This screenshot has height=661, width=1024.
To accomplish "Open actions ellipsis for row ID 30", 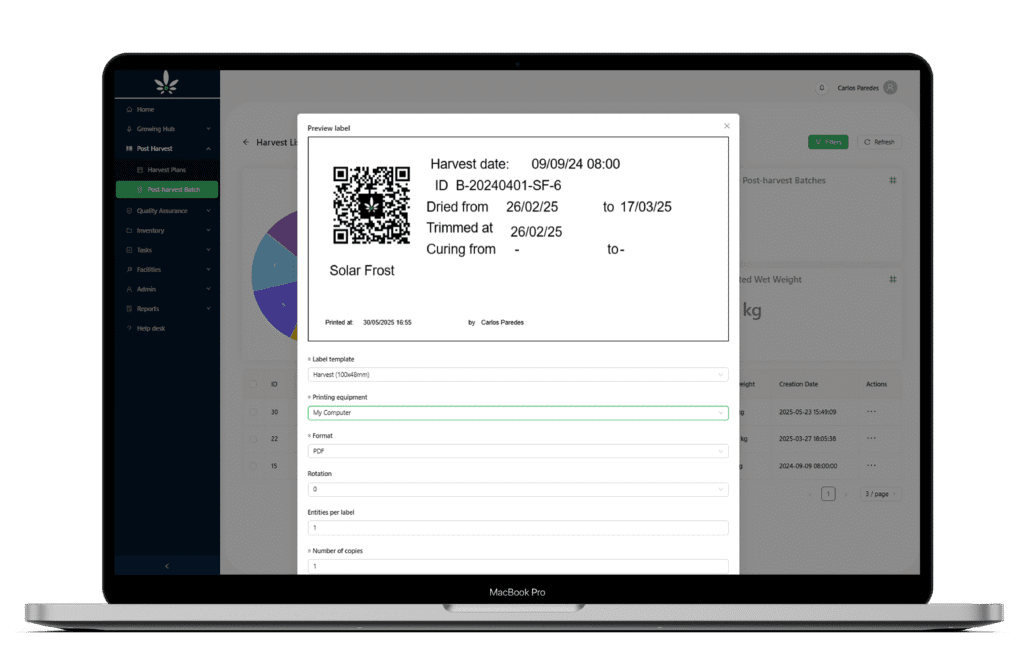I will coord(871,411).
